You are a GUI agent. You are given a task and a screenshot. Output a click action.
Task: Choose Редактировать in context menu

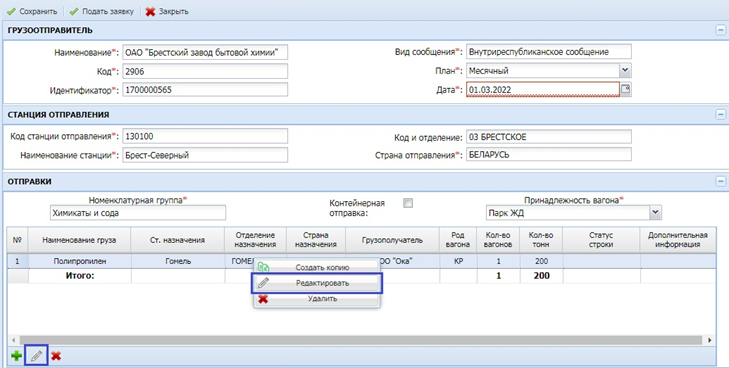click(317, 283)
